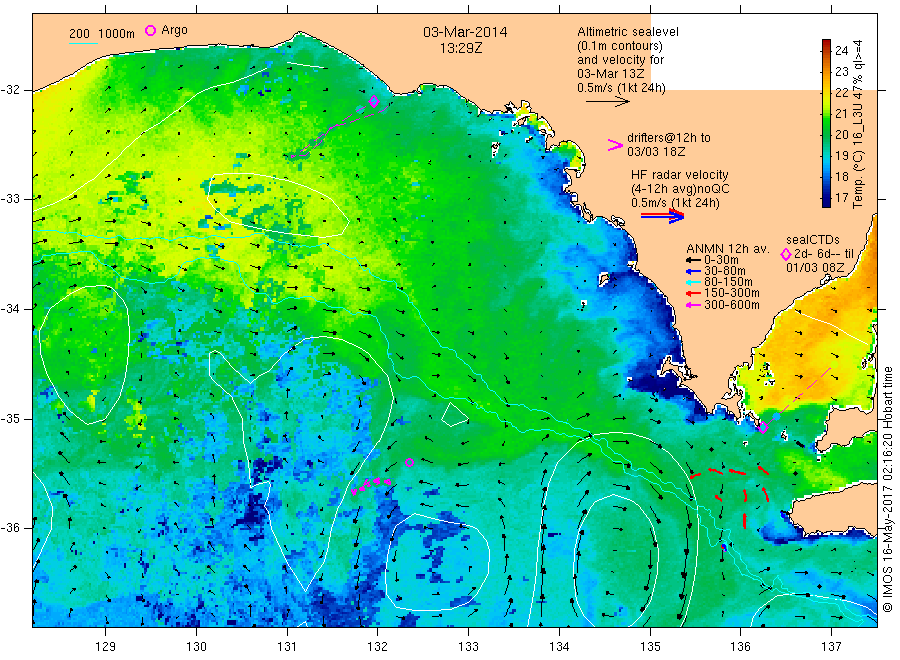Click the '01/03 08Z' sealCTD time text
Image resolution: width=900 pixels, height=660 pixels.
click(815, 268)
